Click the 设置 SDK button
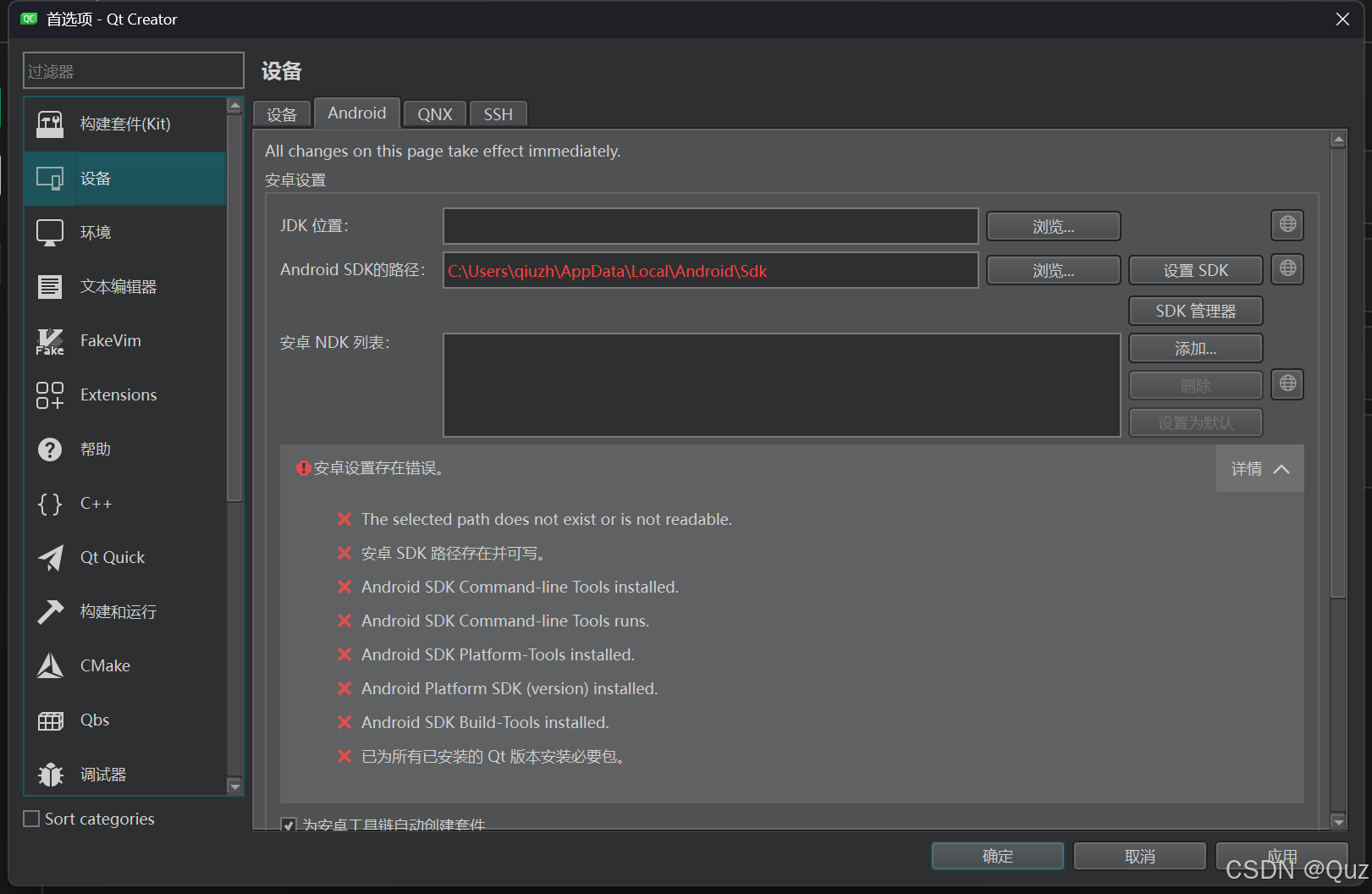 (x=1196, y=270)
